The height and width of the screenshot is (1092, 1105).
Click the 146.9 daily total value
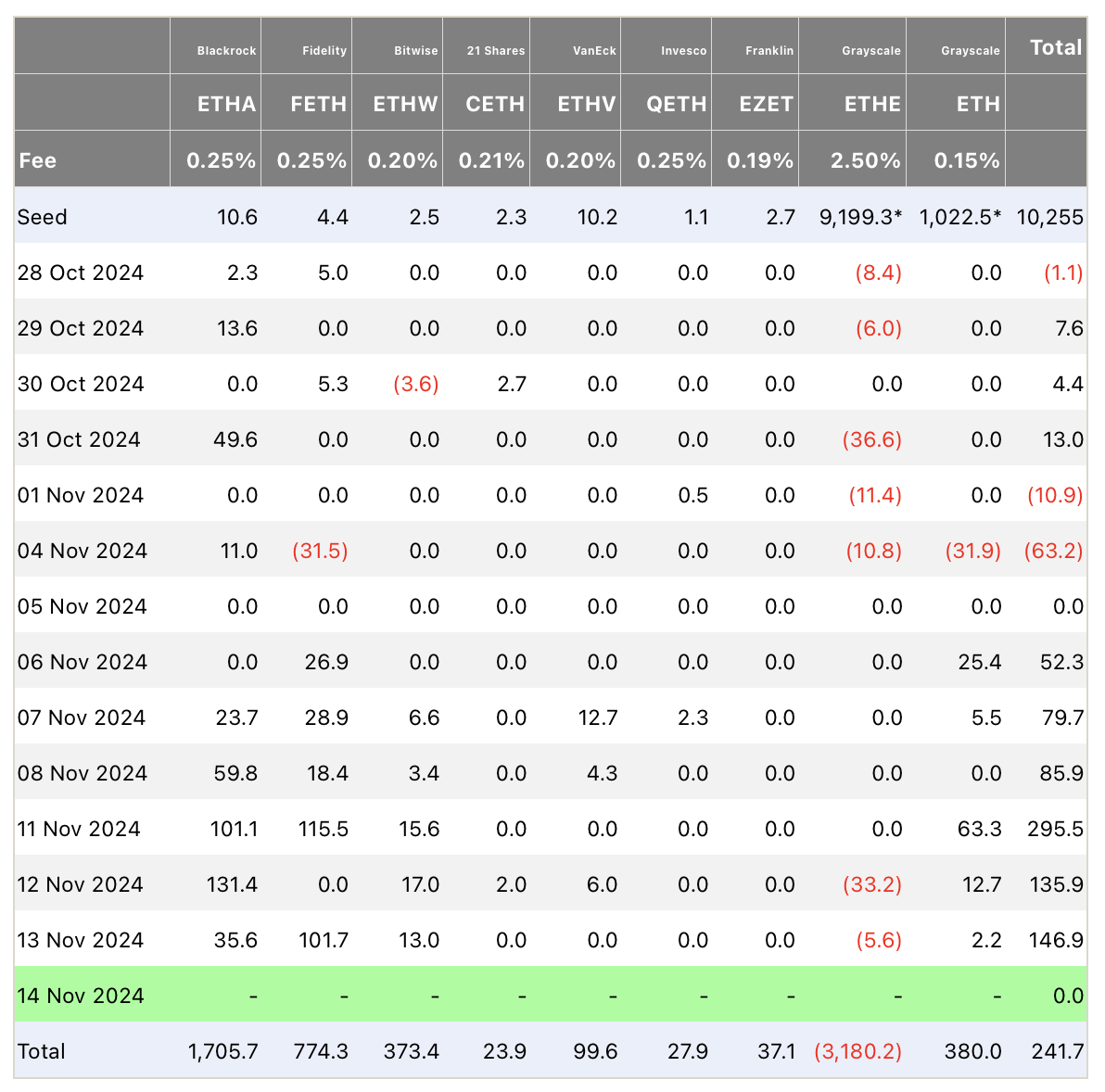1056,941
